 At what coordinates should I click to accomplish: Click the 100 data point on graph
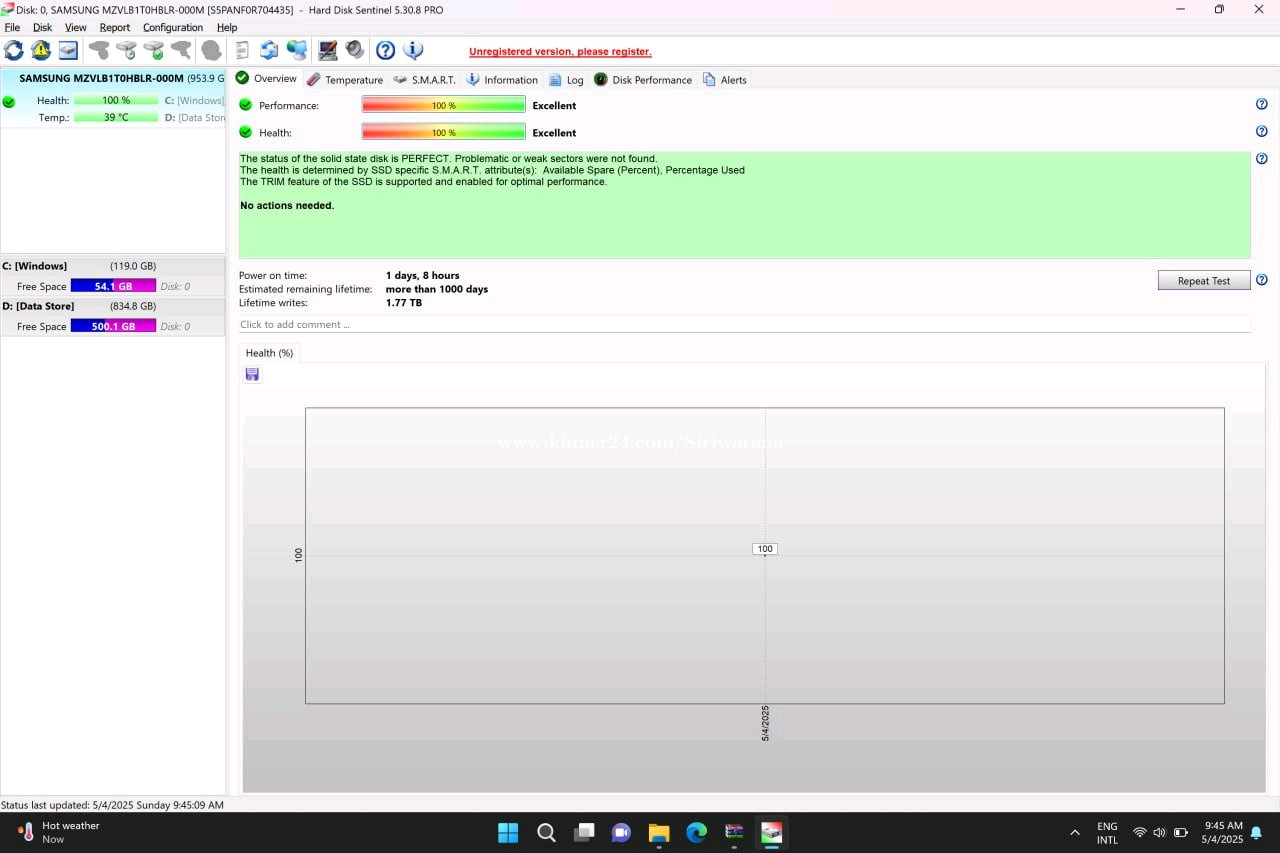tap(765, 549)
